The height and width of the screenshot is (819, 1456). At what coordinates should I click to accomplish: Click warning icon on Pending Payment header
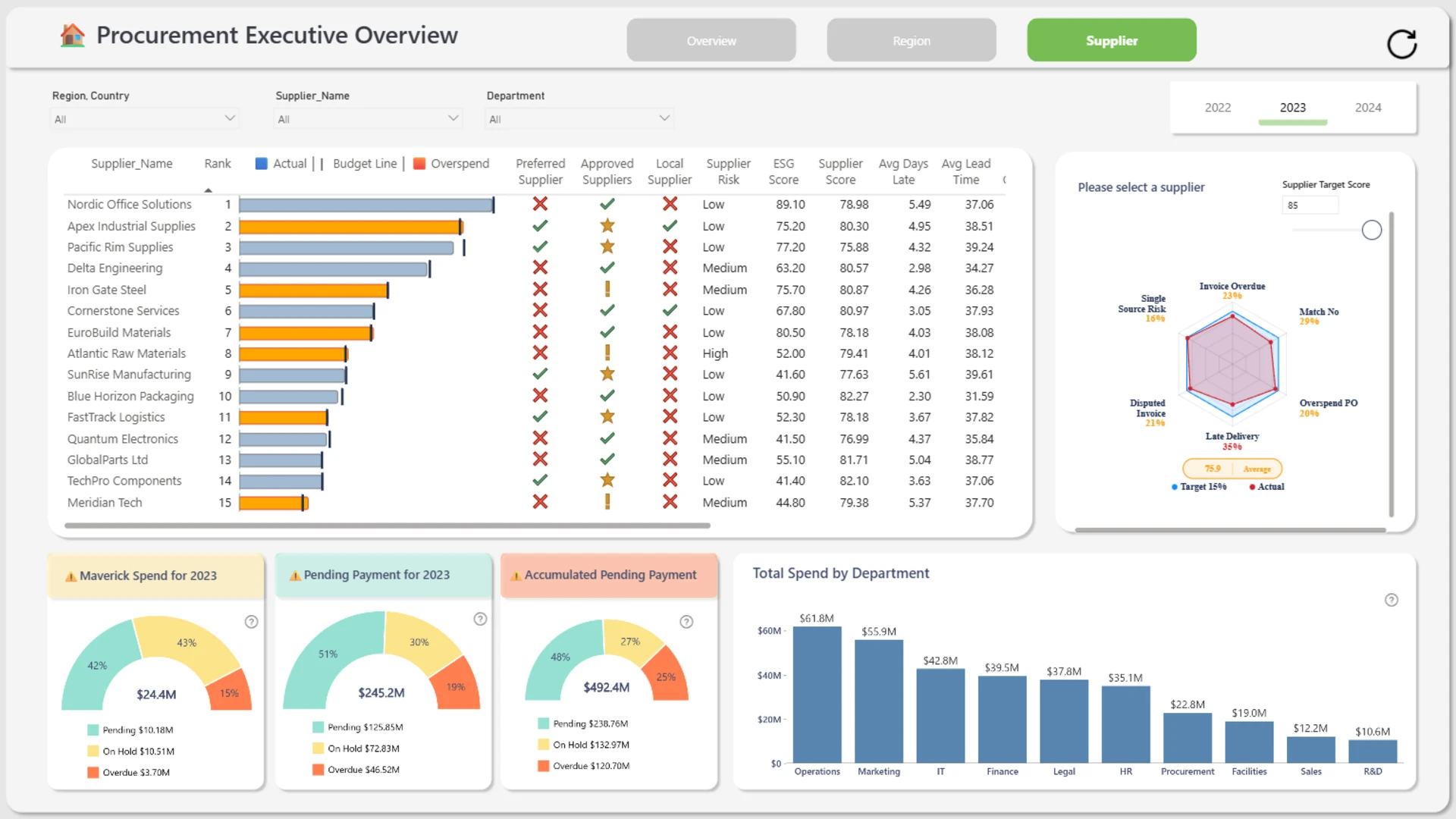(x=295, y=576)
